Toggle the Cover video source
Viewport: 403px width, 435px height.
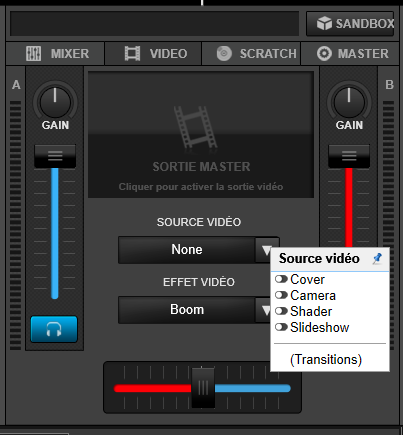point(281,279)
